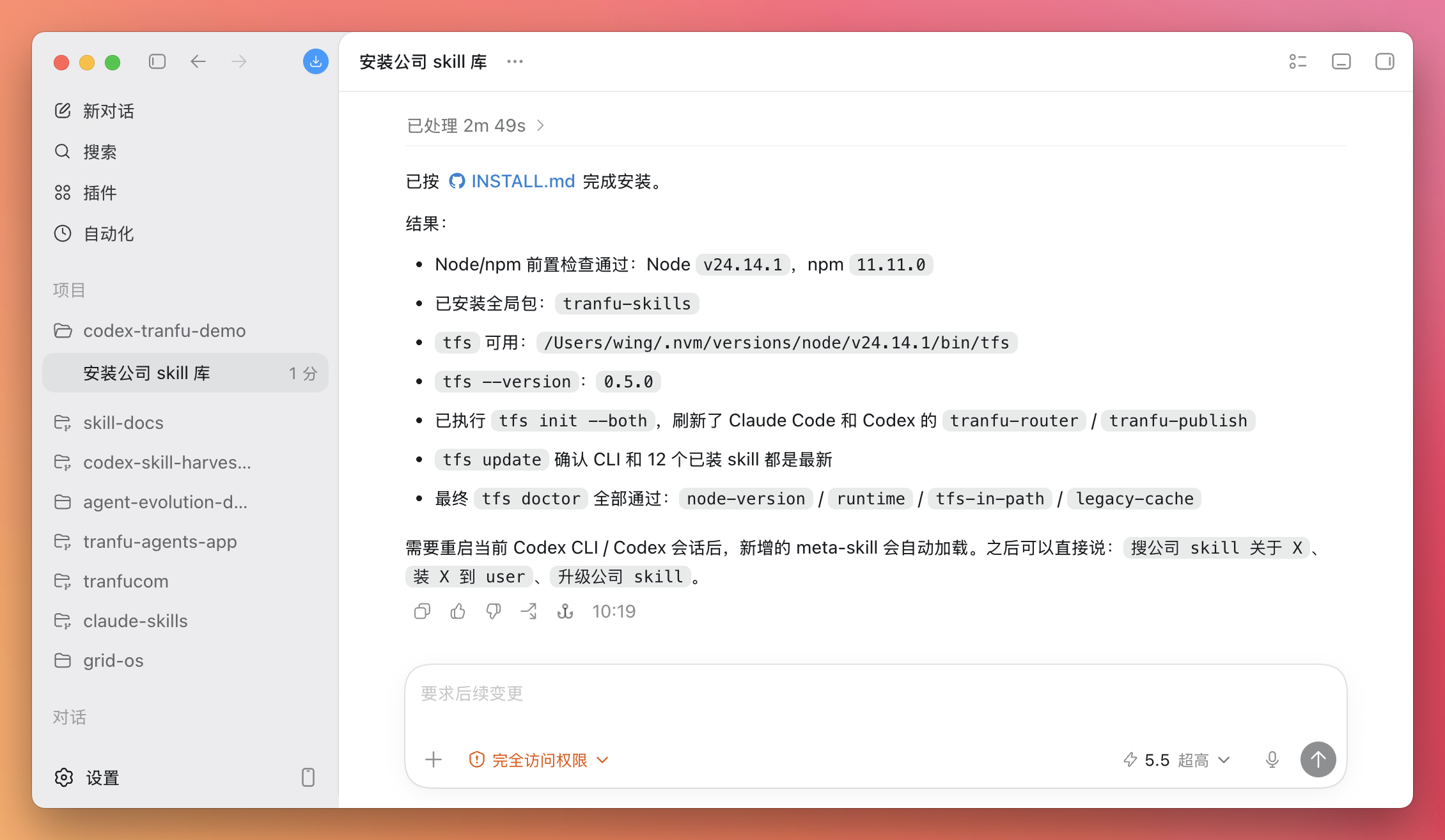This screenshot has width=1445, height=840.
Task: Give the response a thumbs up
Action: click(x=458, y=612)
